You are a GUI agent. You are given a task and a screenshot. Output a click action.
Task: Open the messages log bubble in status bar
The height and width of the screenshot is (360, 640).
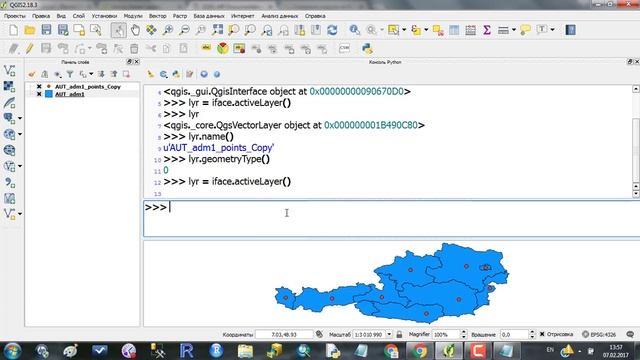point(630,334)
